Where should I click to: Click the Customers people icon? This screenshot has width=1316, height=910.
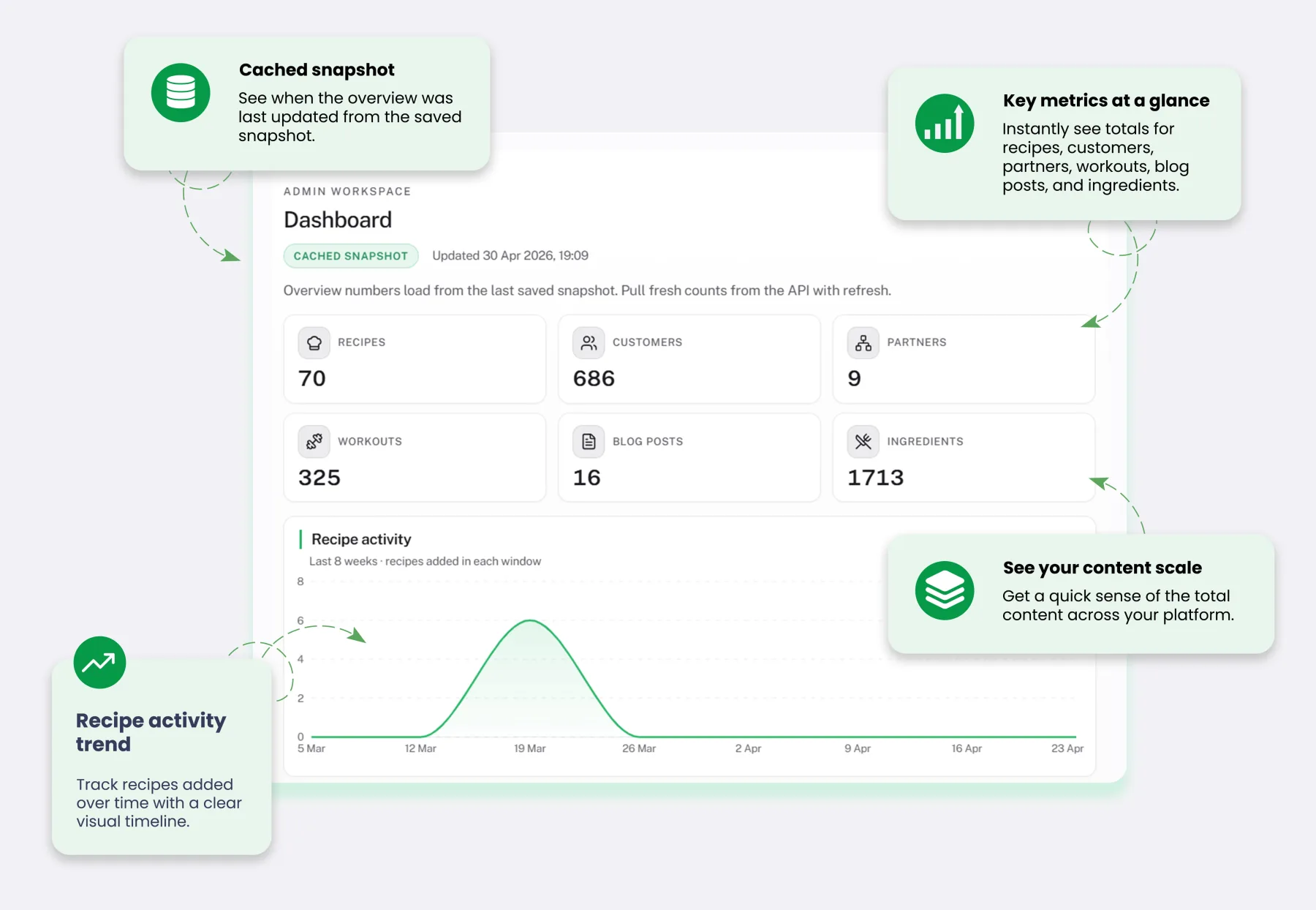(x=589, y=342)
